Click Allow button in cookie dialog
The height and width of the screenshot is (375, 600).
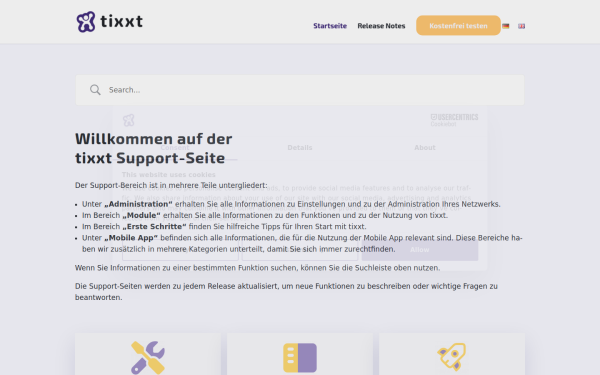[420, 250]
